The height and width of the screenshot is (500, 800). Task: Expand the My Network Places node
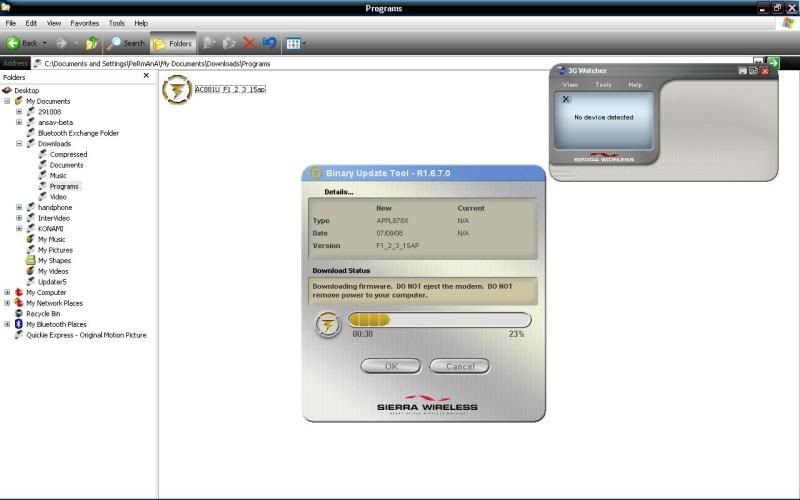coord(7,303)
